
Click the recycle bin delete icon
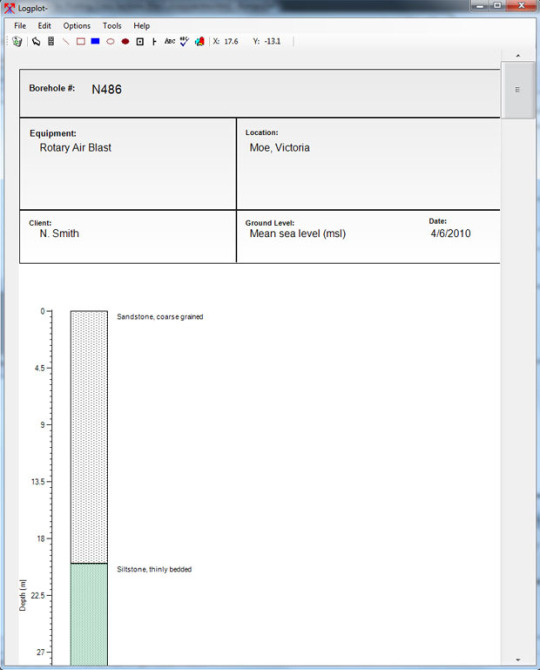point(17,41)
